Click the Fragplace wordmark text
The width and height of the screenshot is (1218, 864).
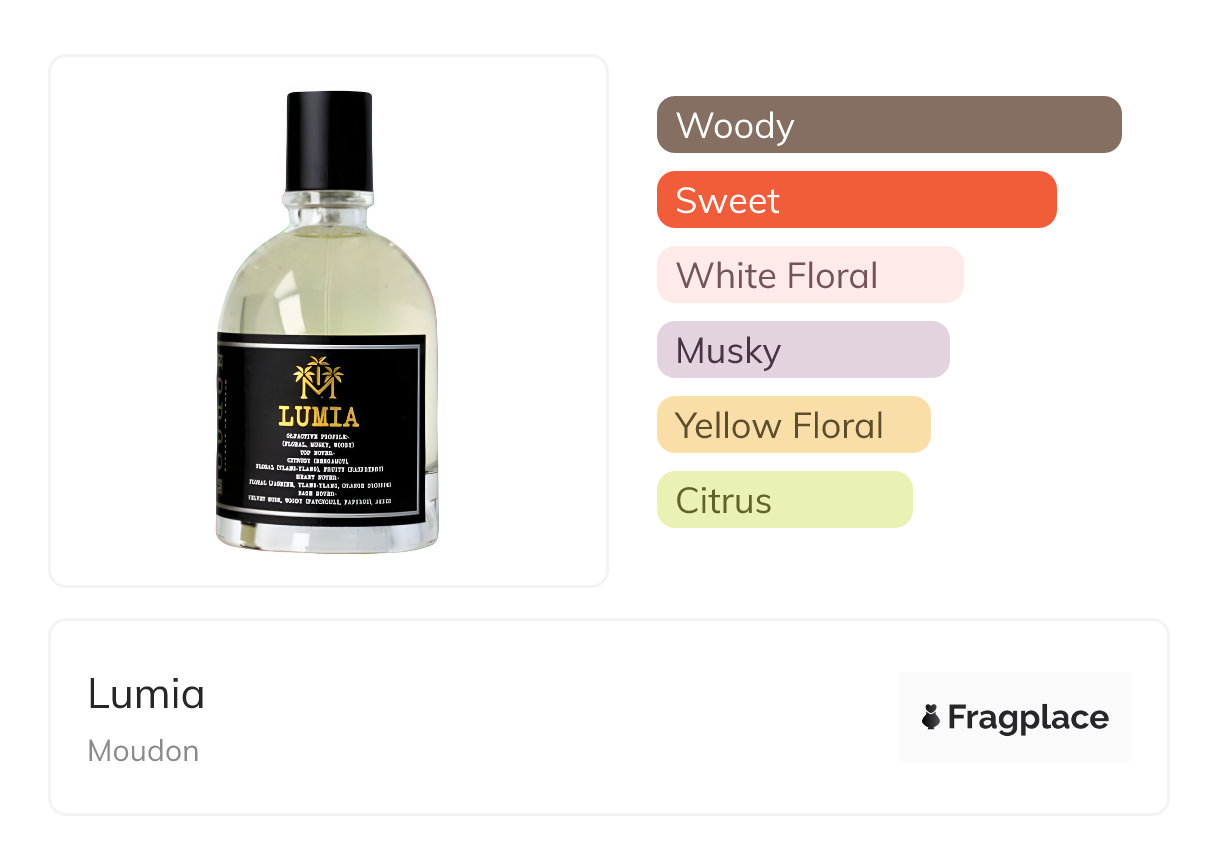pyautogui.click(x=1028, y=717)
